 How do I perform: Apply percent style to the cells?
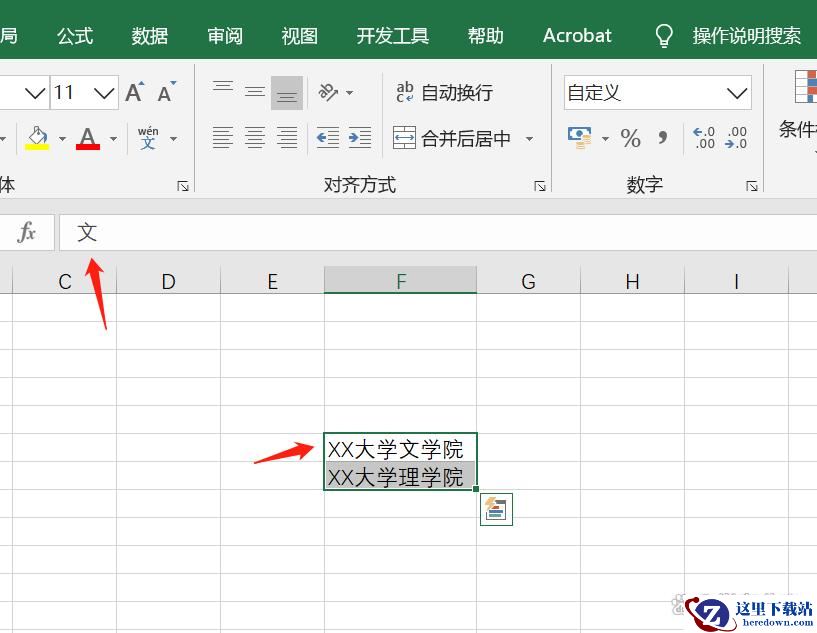(x=630, y=138)
